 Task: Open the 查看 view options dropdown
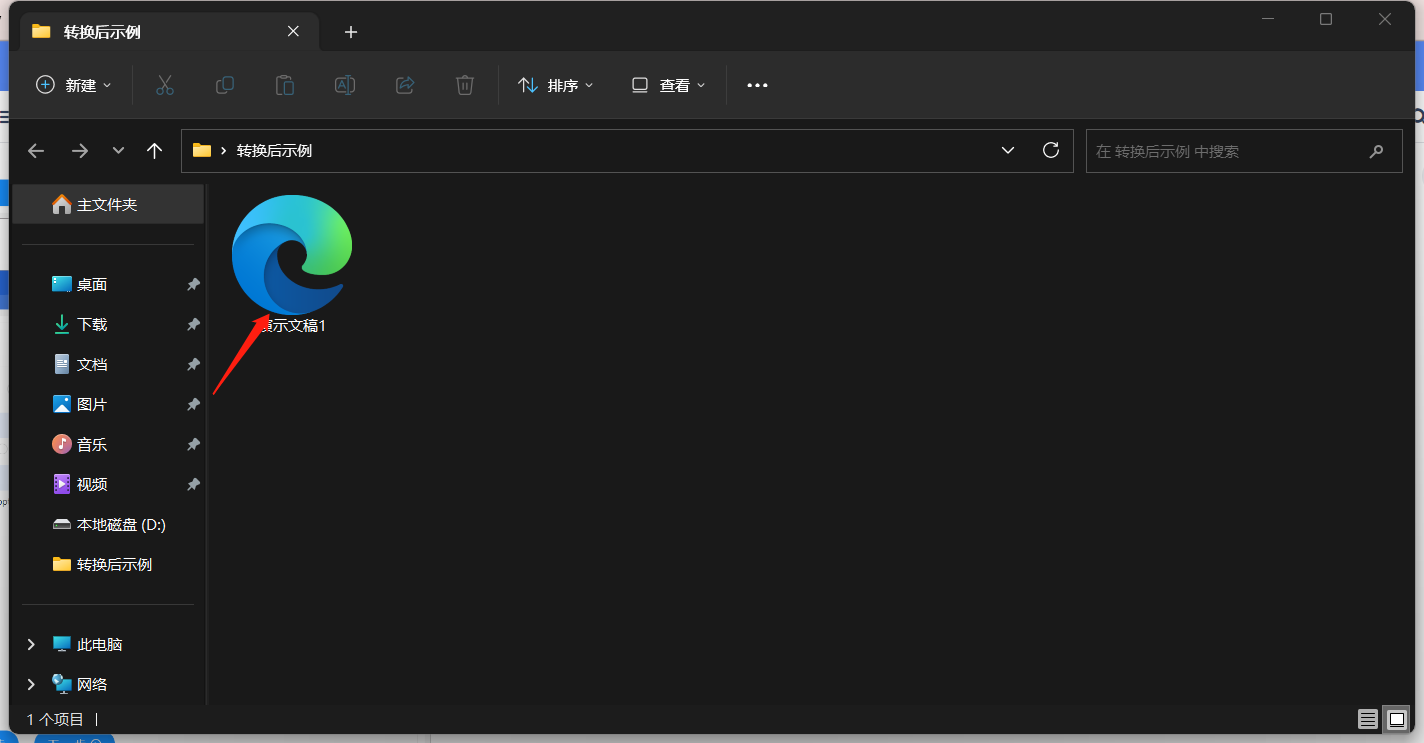(x=668, y=85)
